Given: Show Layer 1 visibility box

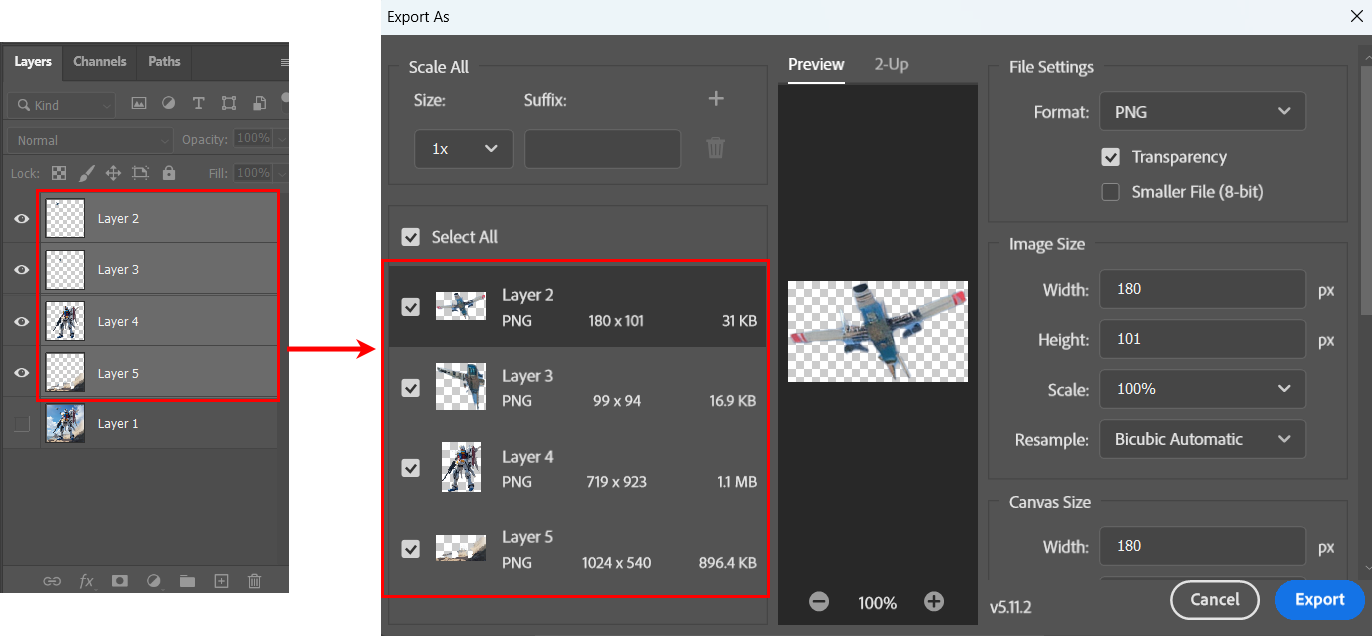Looking at the screenshot, I should tap(22, 424).
